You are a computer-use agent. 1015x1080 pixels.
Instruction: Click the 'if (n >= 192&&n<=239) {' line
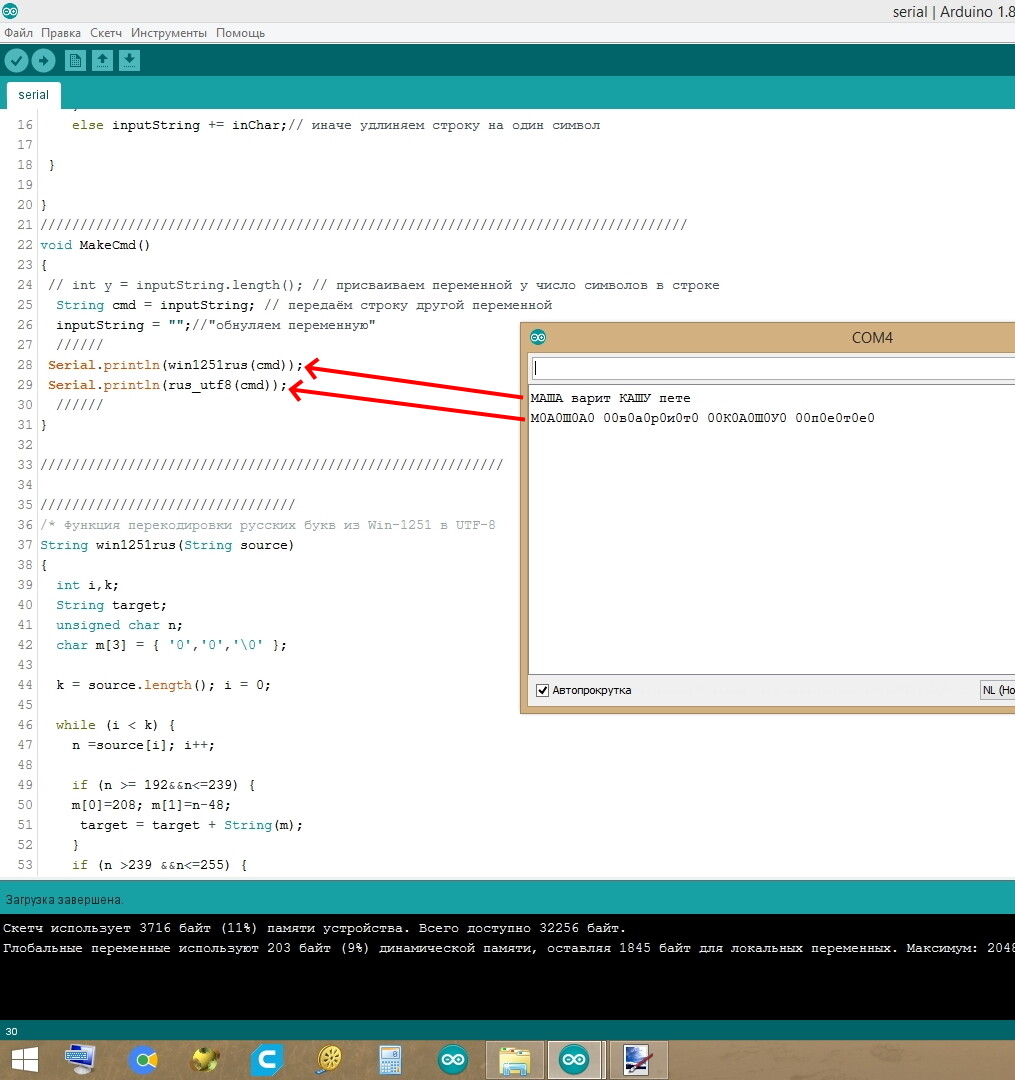coord(163,785)
